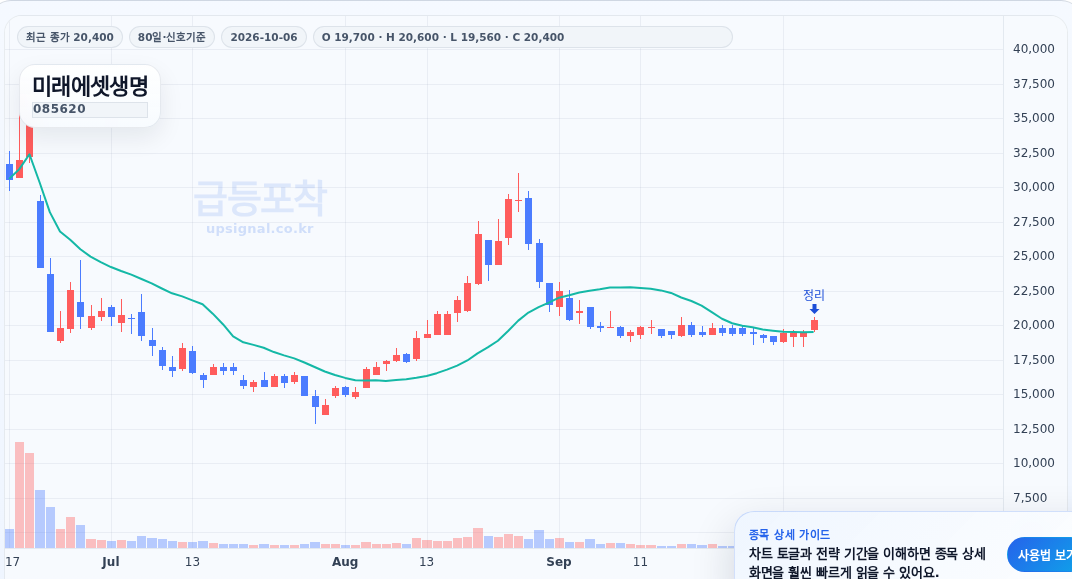Select the 20,000 price axis label
The image size is (1072, 579).
pos(1034,325)
